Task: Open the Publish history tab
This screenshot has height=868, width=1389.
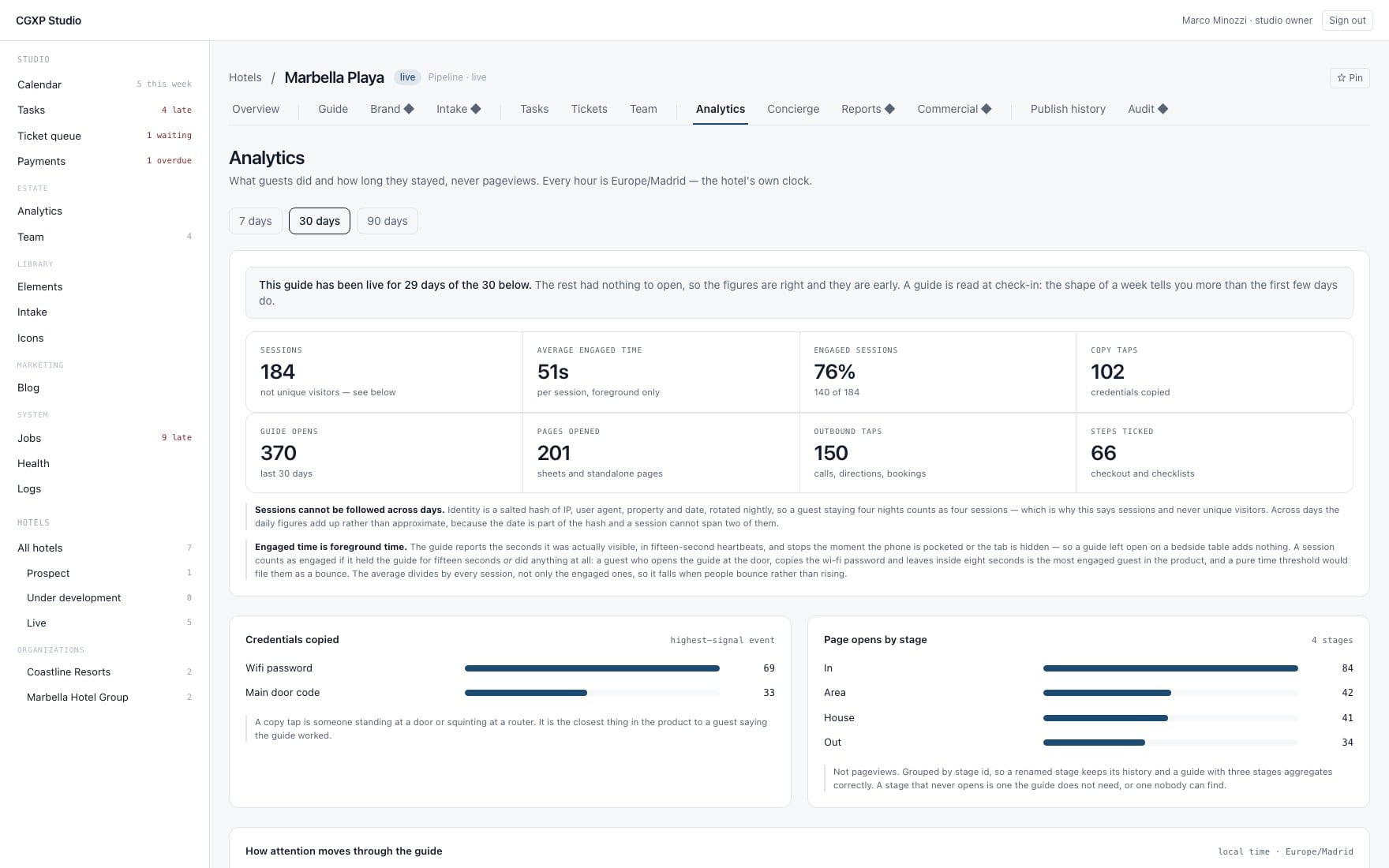Action: (1068, 109)
